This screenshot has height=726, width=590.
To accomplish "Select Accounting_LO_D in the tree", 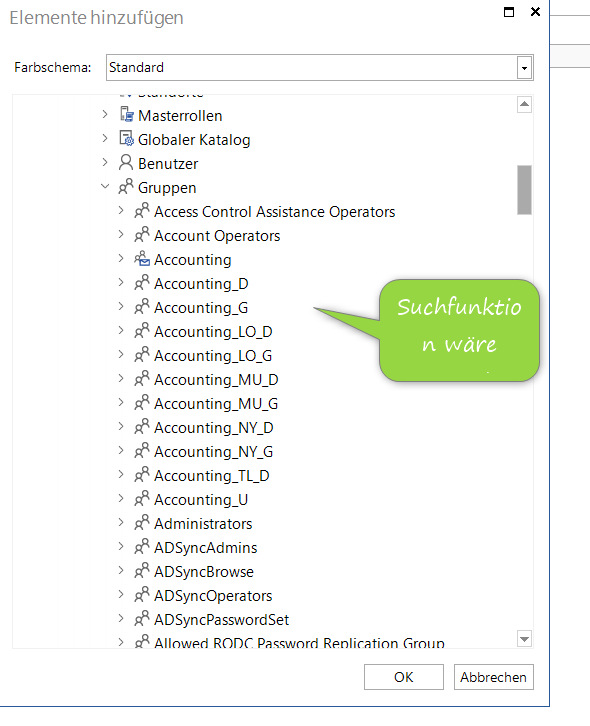I will click(213, 332).
